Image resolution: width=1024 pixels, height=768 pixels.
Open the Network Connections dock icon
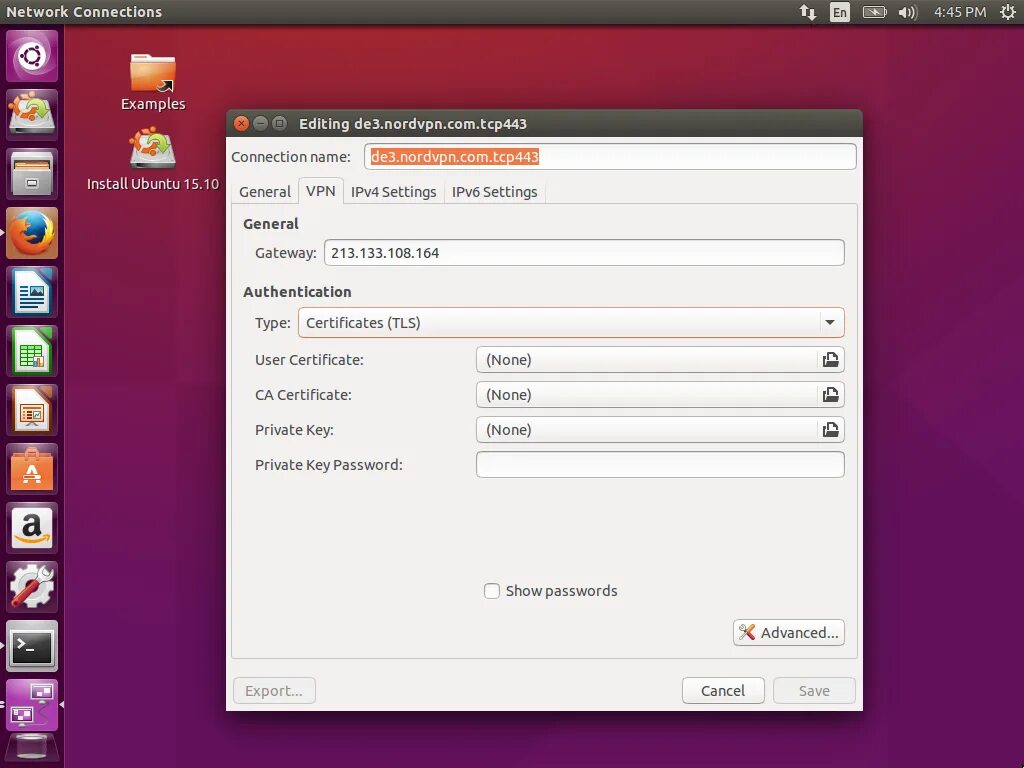click(x=32, y=705)
